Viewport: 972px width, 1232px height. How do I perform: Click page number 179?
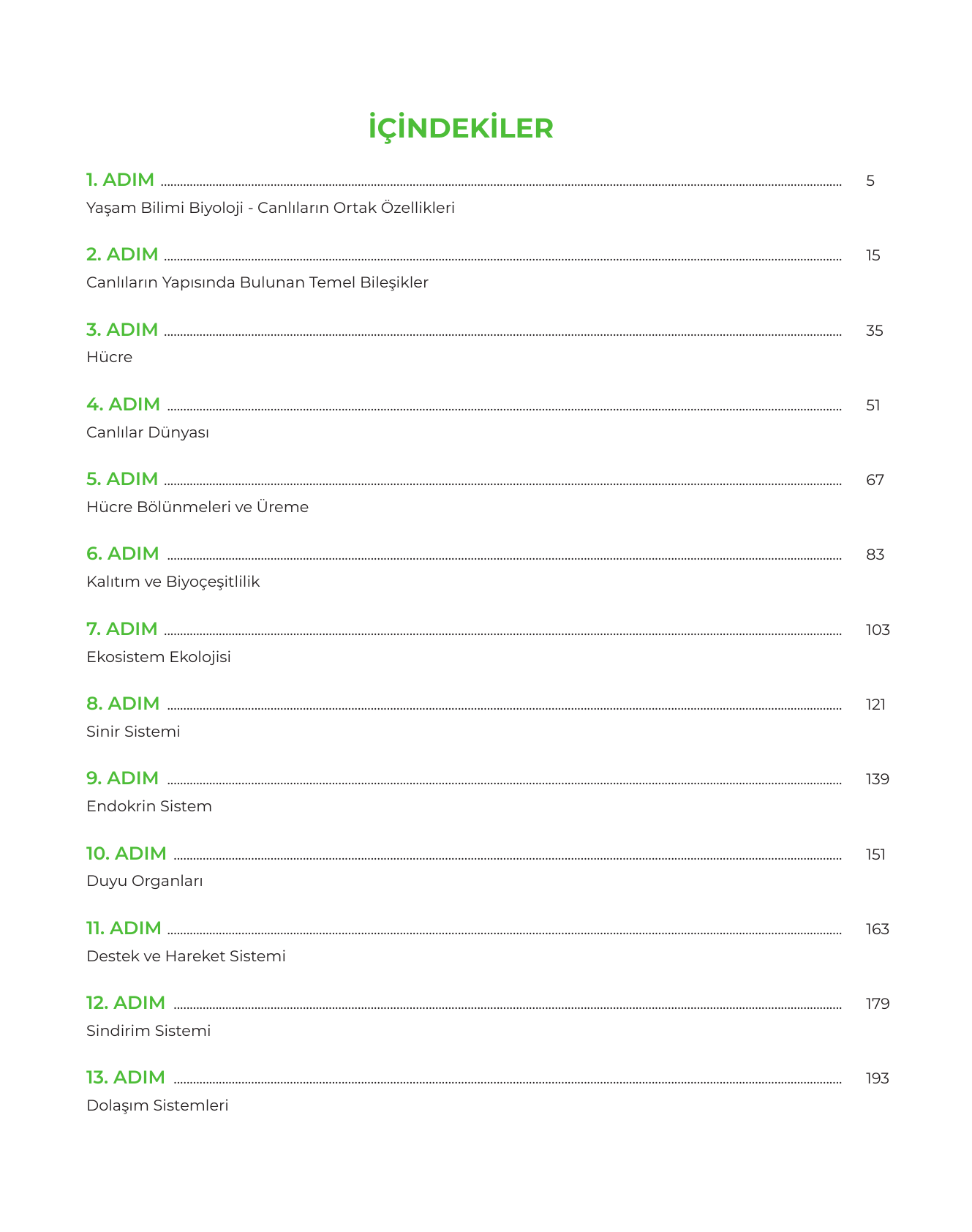coord(877,1004)
